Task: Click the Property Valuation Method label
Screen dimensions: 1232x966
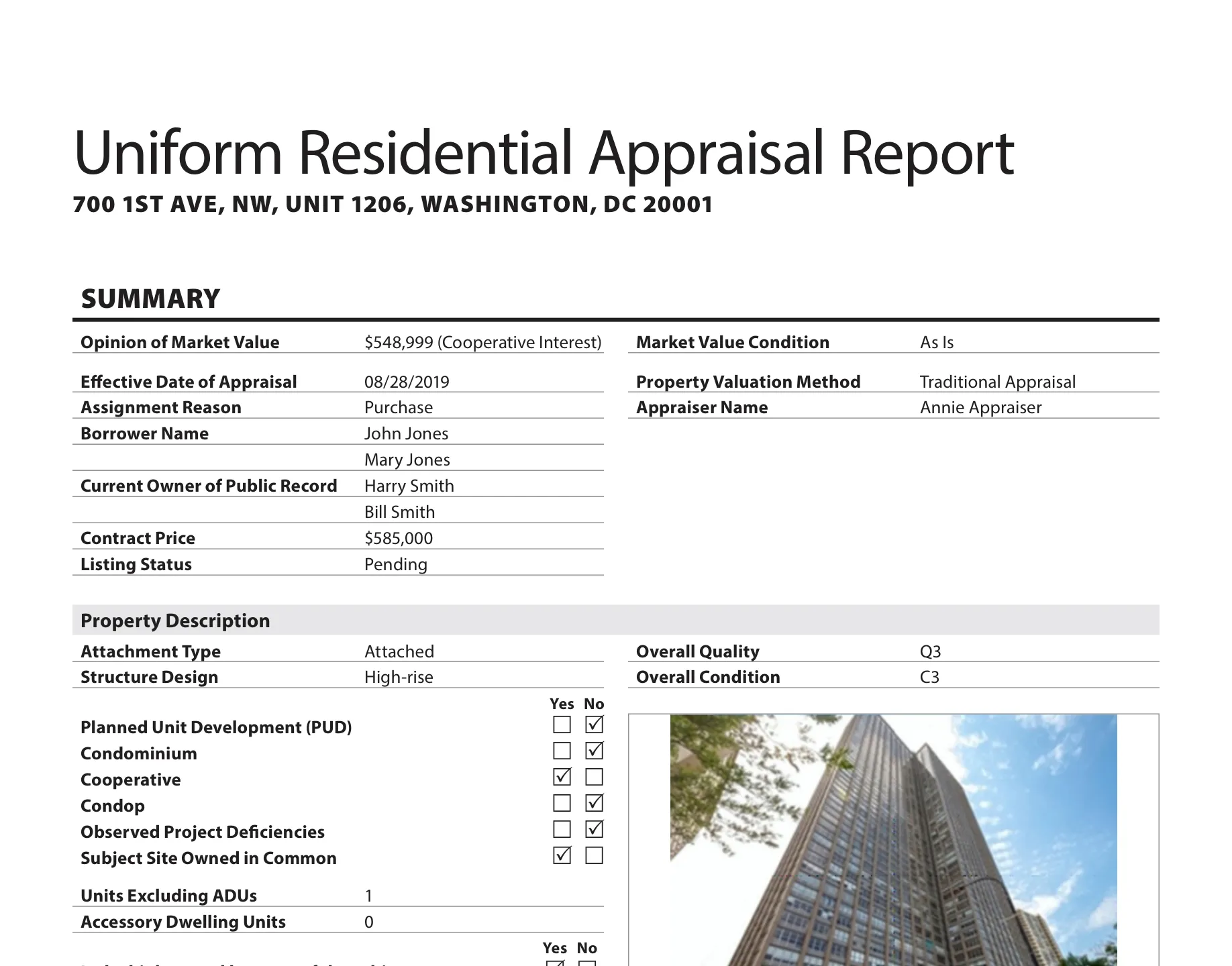Action: click(x=748, y=382)
